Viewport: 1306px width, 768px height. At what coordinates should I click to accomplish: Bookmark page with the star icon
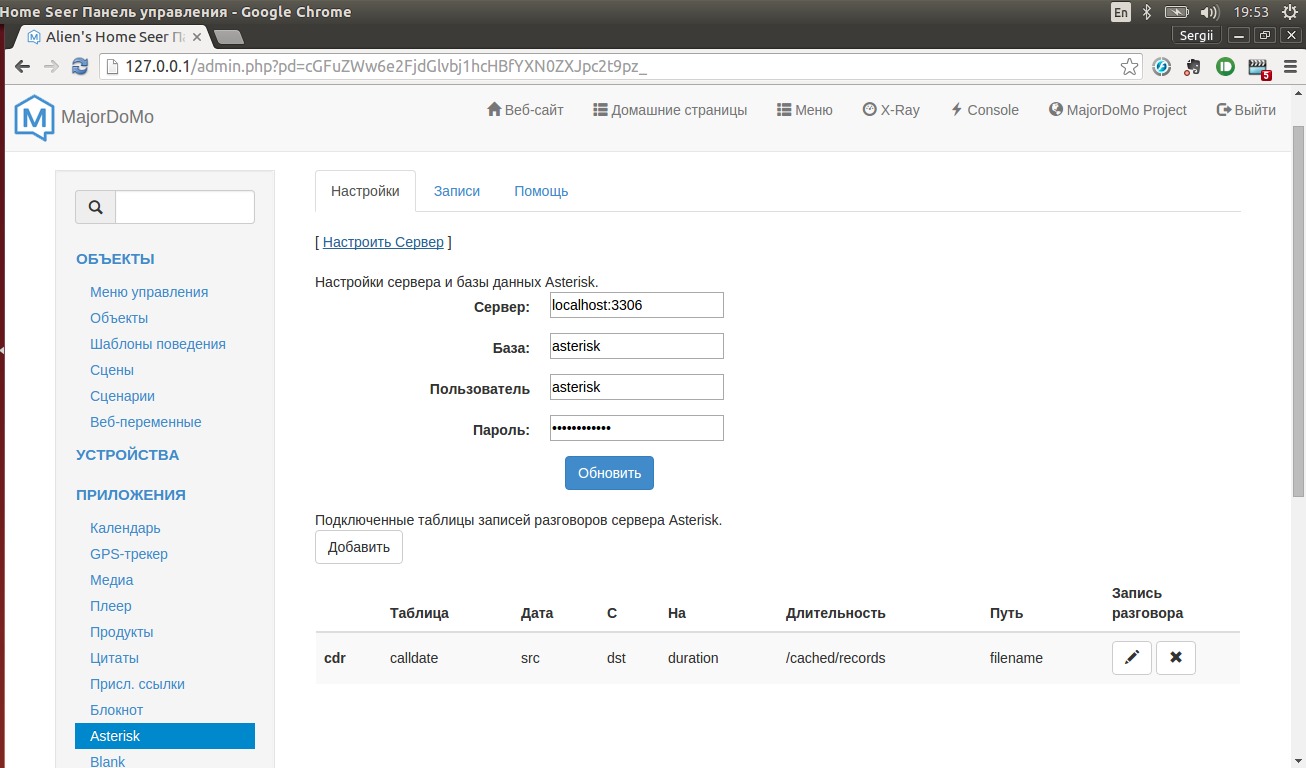tap(1129, 67)
